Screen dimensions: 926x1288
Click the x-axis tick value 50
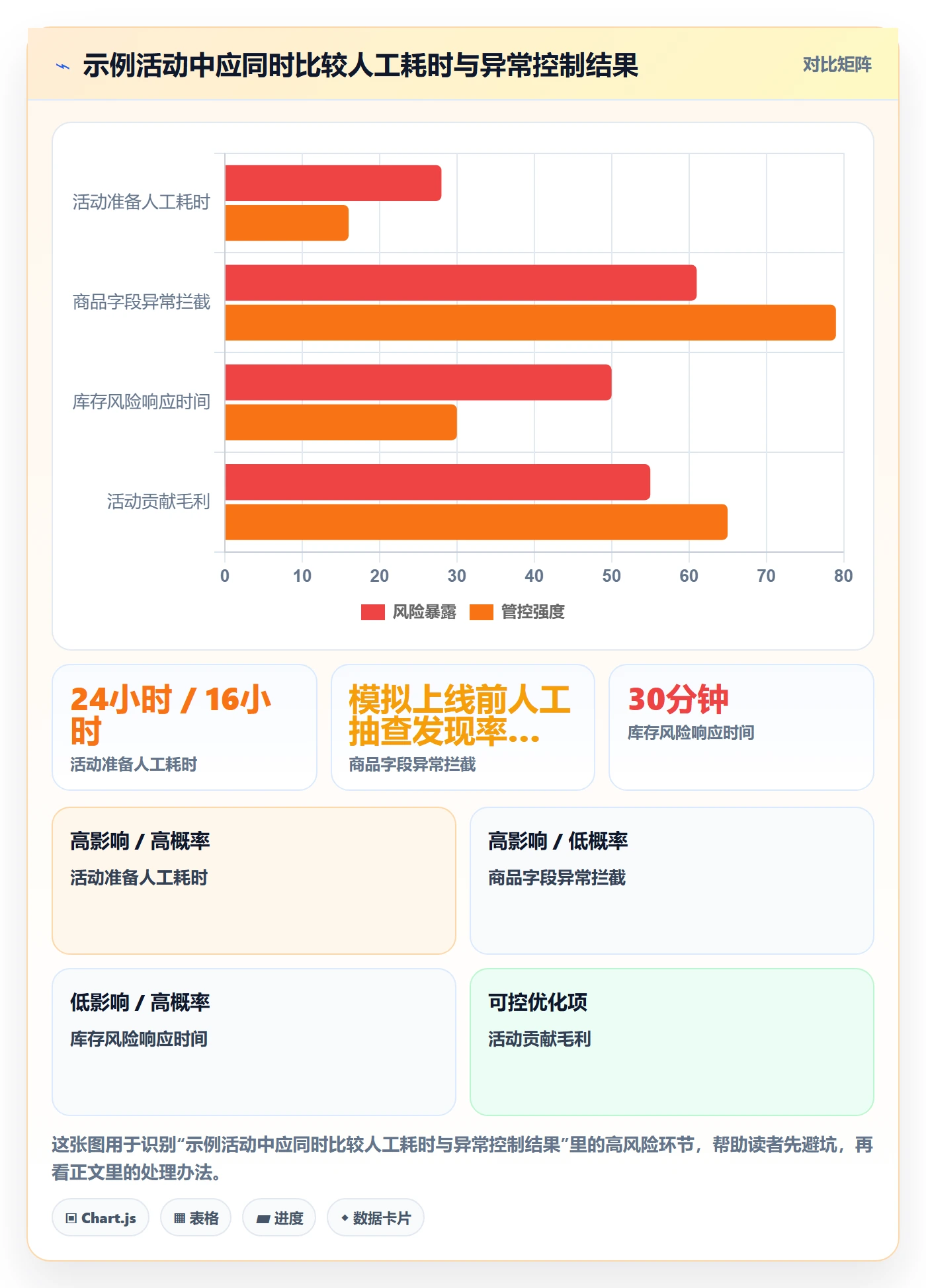click(612, 576)
